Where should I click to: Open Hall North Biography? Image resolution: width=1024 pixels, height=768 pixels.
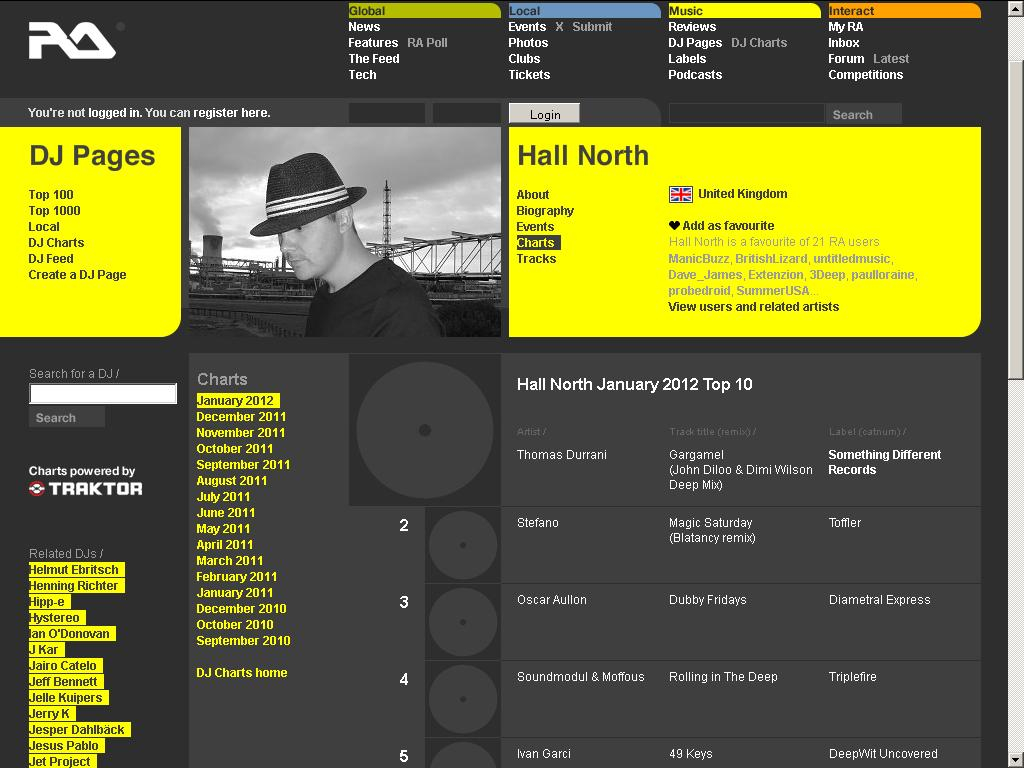[x=545, y=210]
